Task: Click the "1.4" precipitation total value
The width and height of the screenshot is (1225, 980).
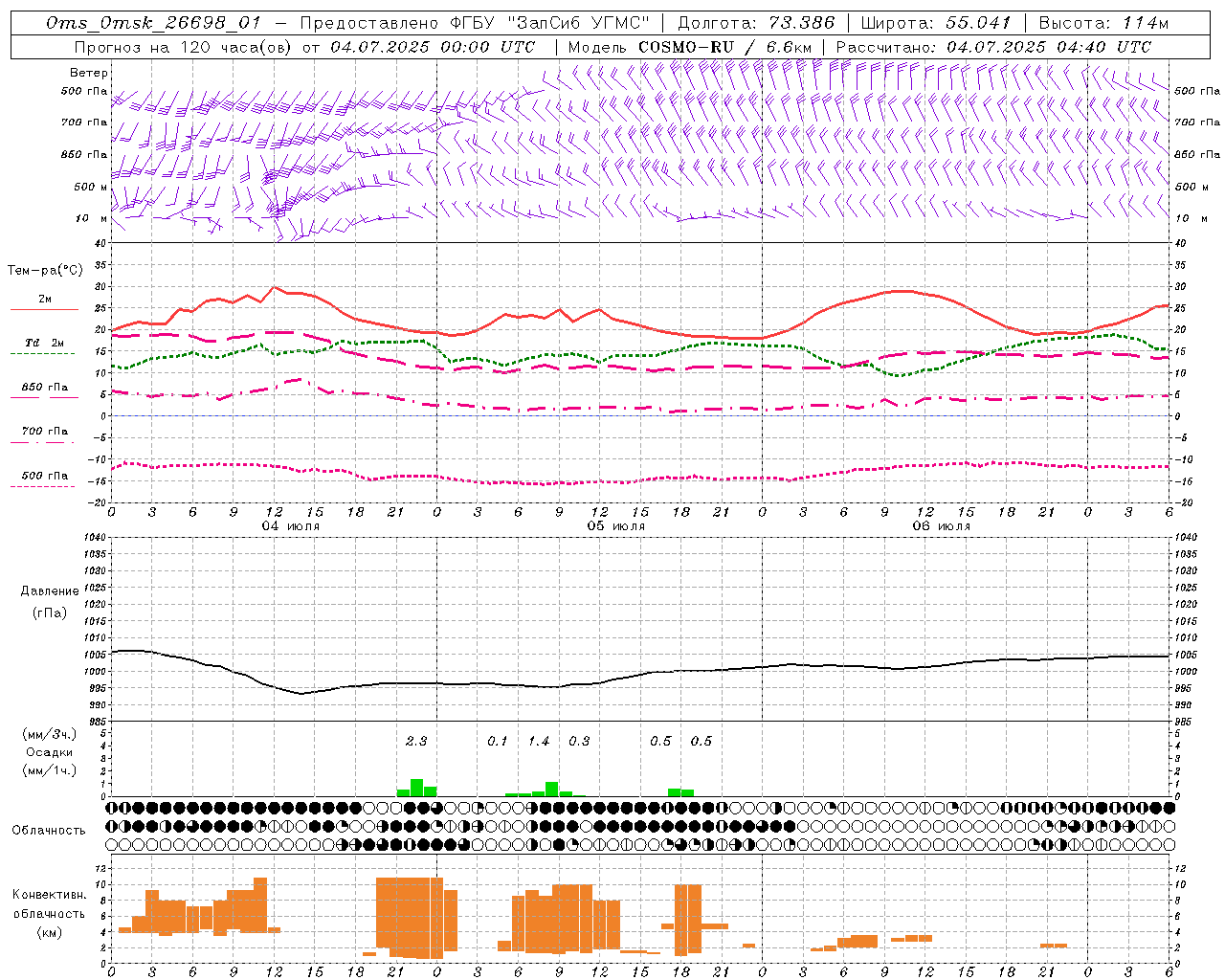Action: tap(539, 741)
